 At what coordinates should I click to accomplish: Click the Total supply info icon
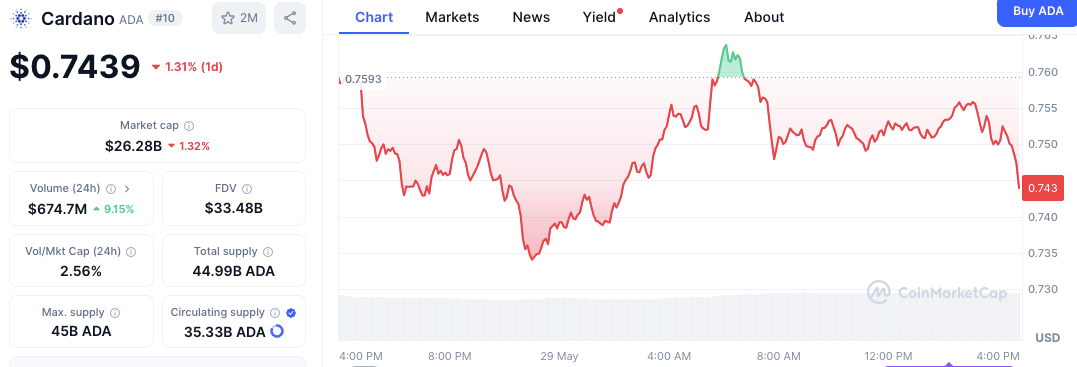point(268,252)
